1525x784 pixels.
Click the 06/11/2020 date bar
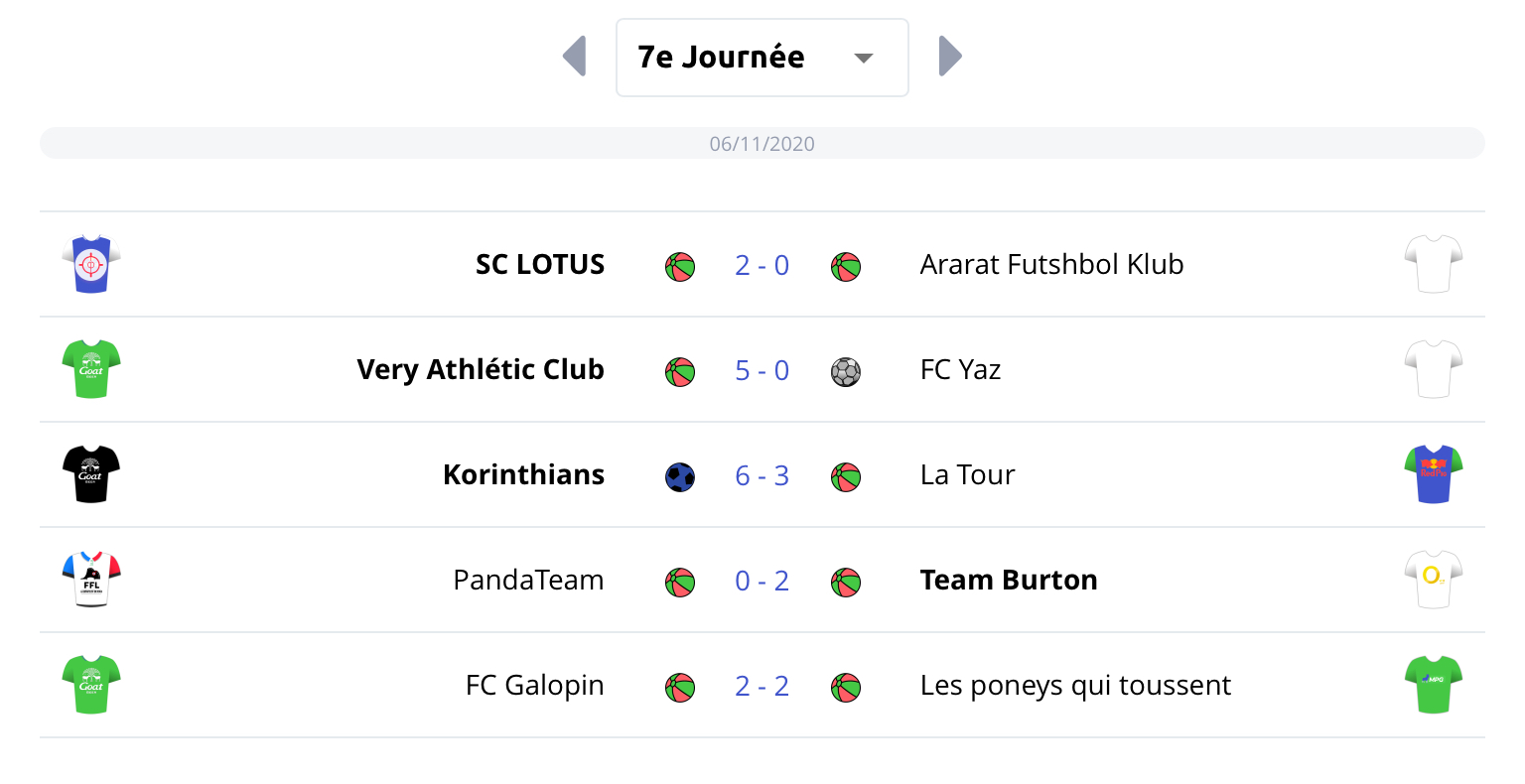click(762, 143)
